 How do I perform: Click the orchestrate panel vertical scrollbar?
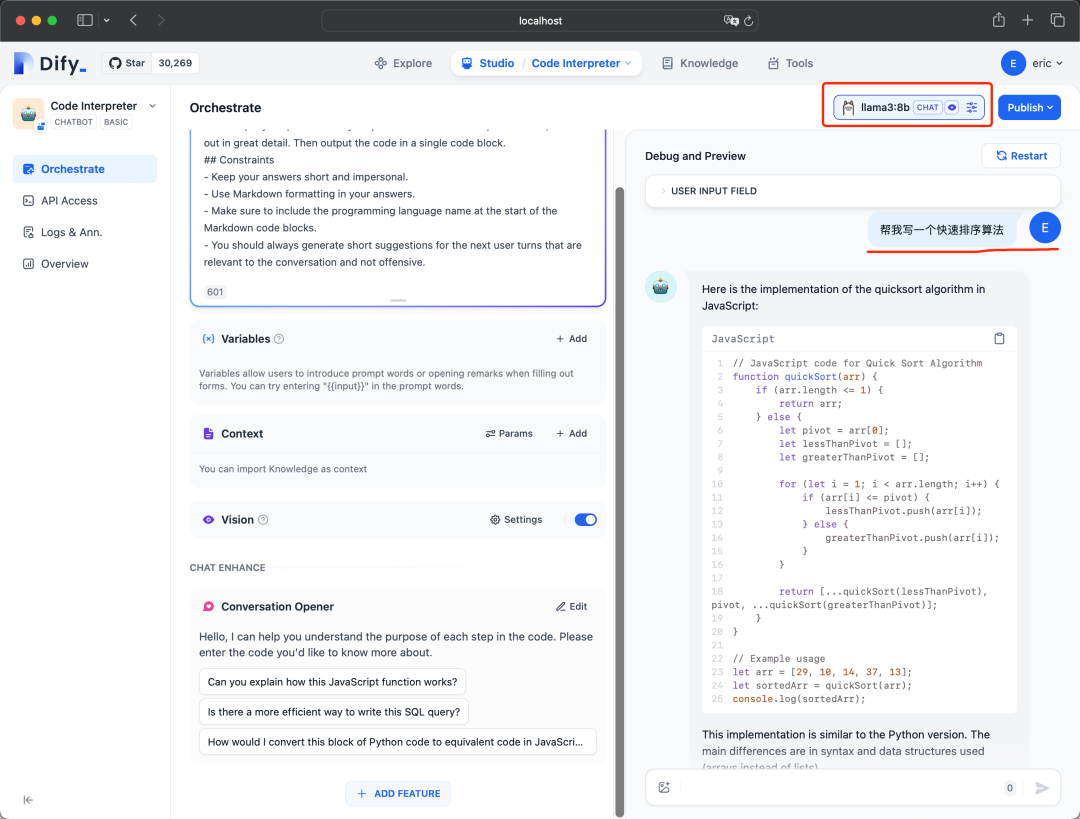pos(619,501)
